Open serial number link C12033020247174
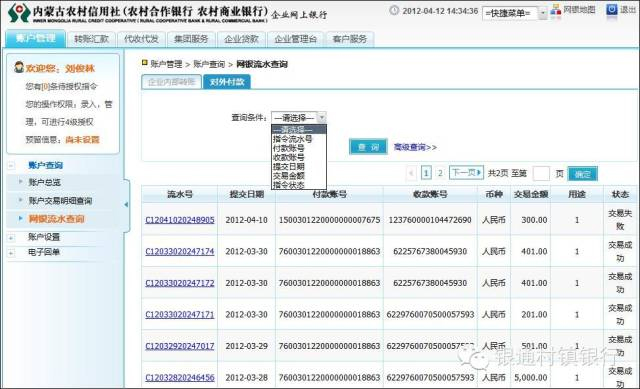Screen dimensions: 640x389 pos(180,251)
